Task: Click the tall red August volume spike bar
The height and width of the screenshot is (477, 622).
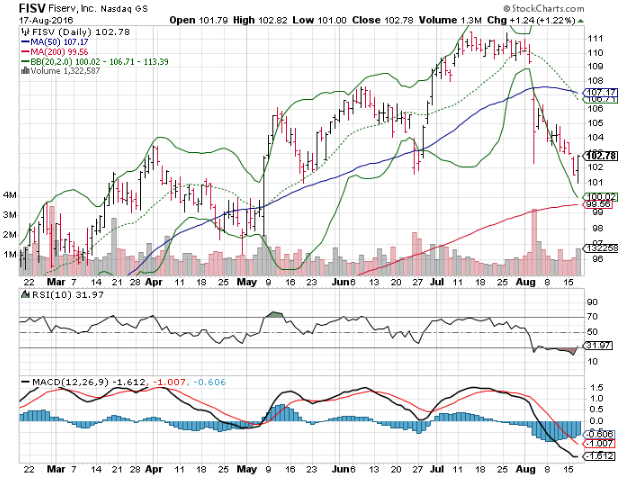Action: click(x=534, y=242)
